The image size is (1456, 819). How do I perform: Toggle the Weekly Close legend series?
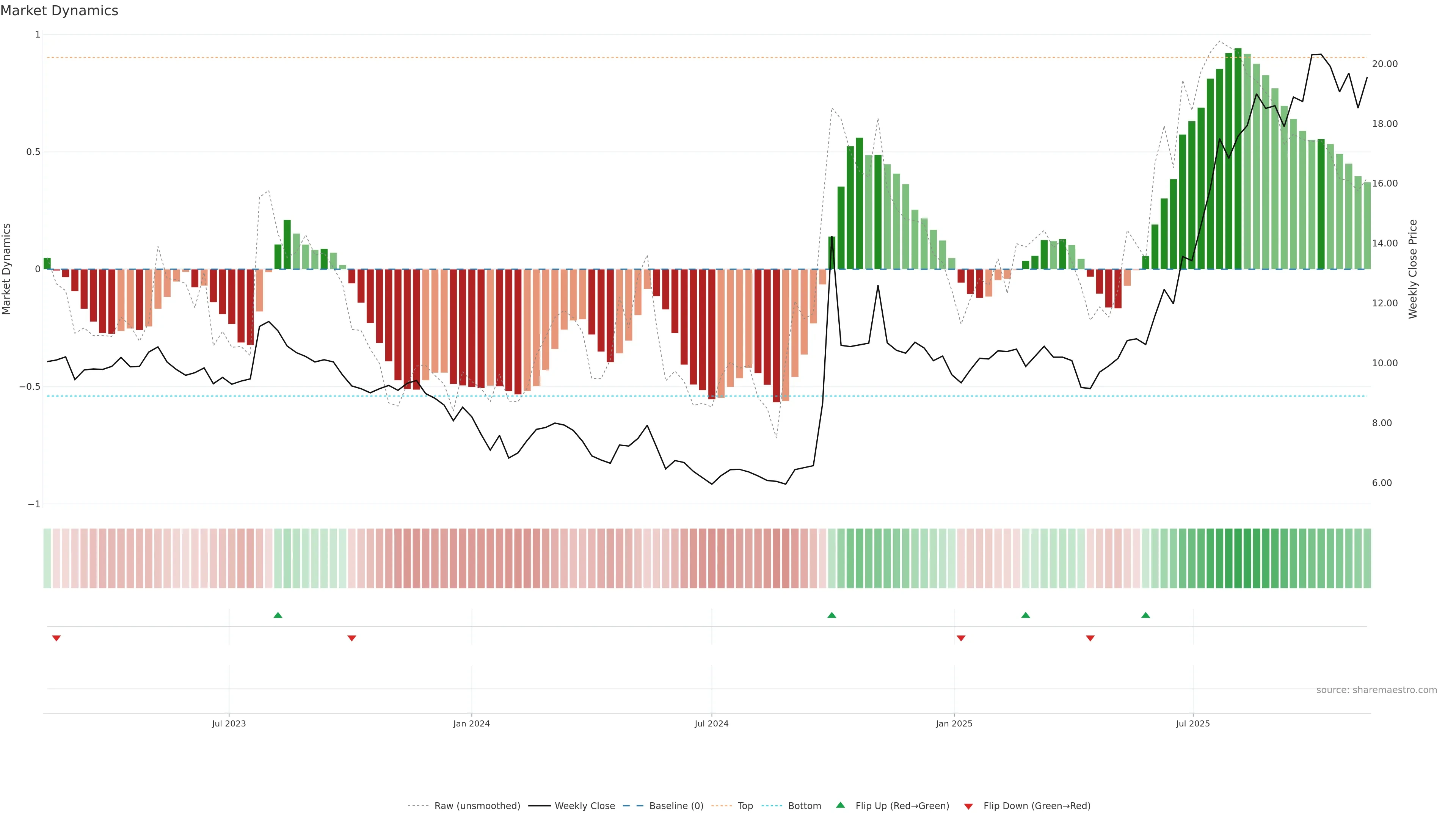(x=584, y=806)
